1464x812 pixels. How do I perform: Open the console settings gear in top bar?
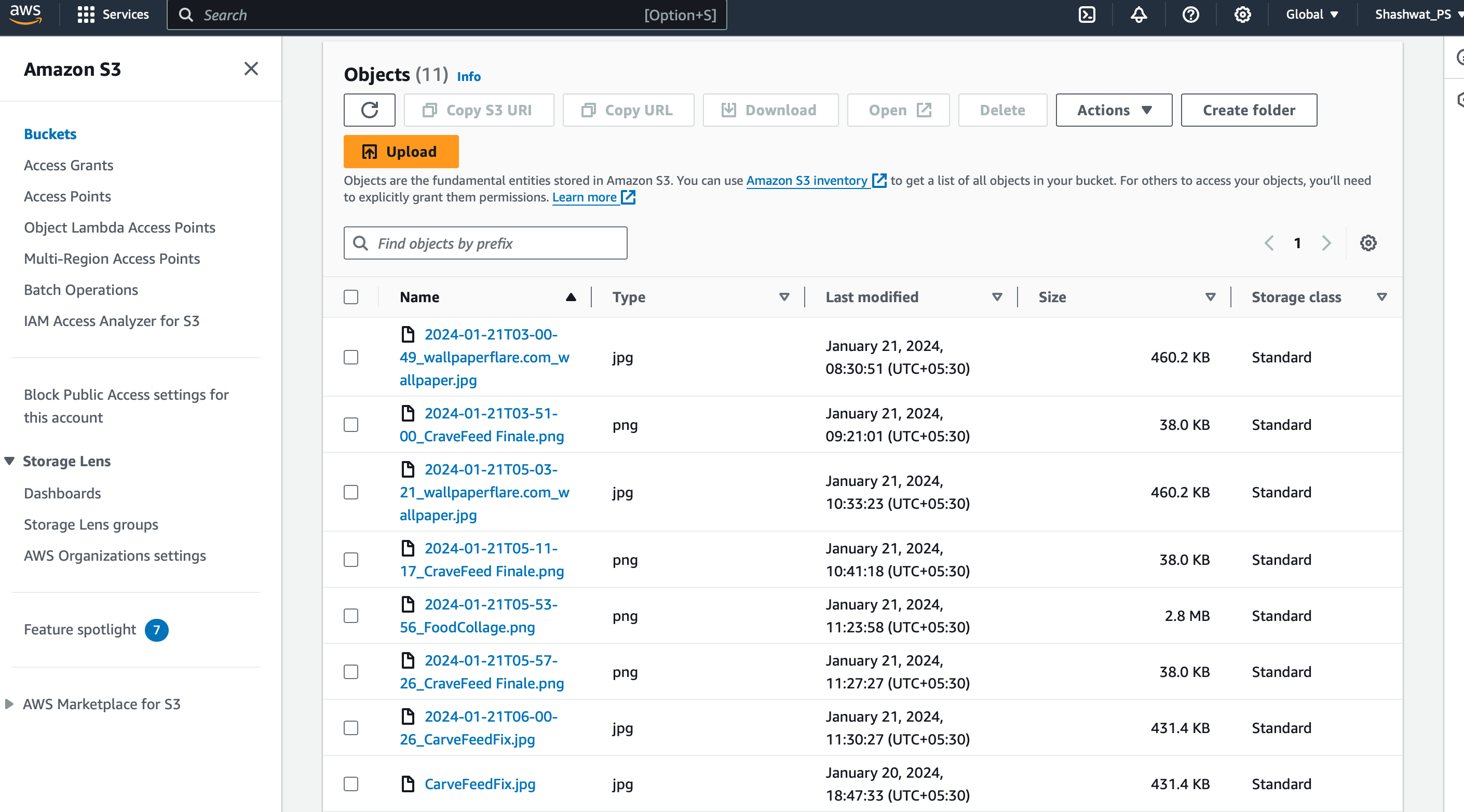click(1242, 15)
